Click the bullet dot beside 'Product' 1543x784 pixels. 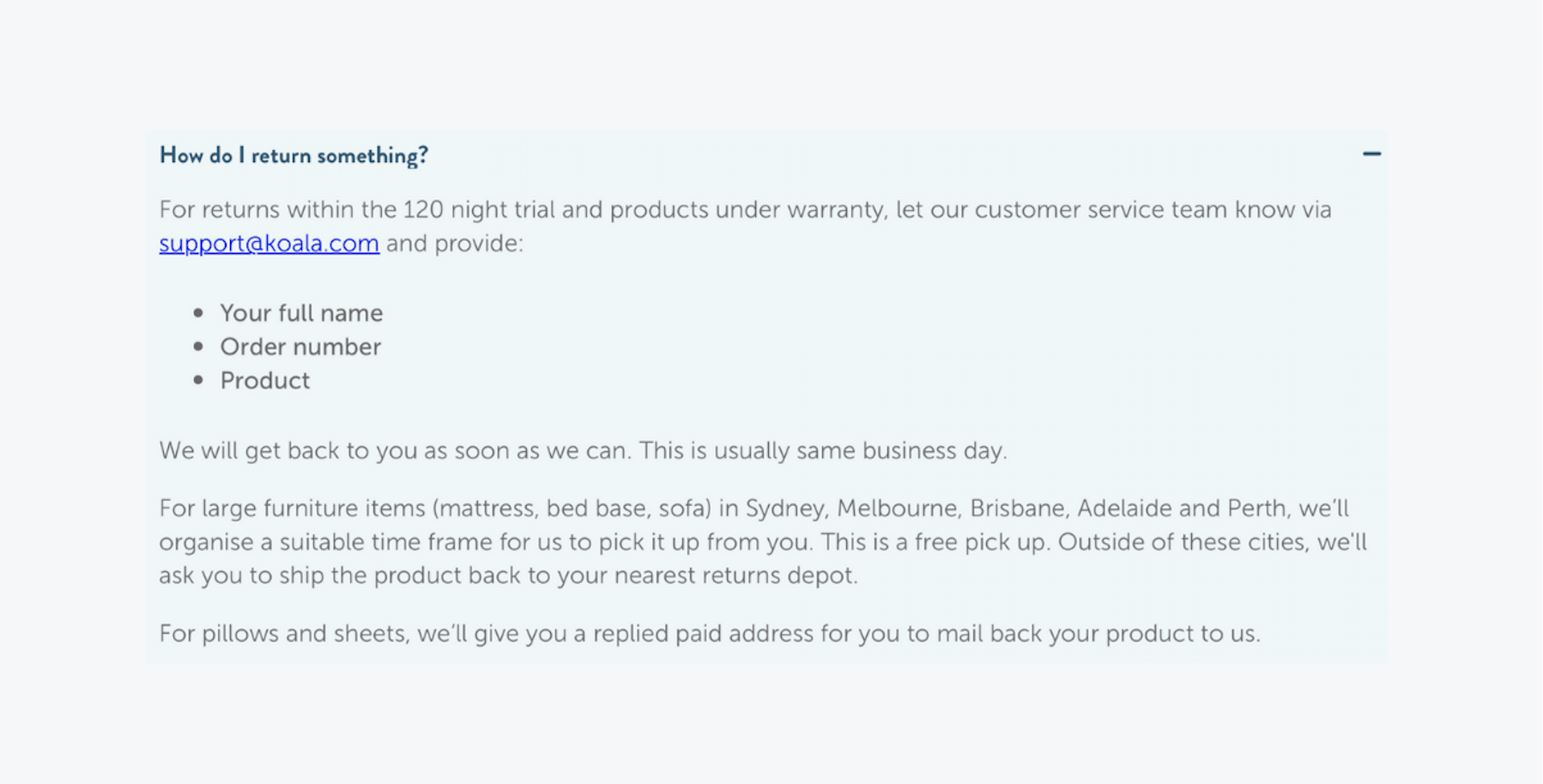198,380
